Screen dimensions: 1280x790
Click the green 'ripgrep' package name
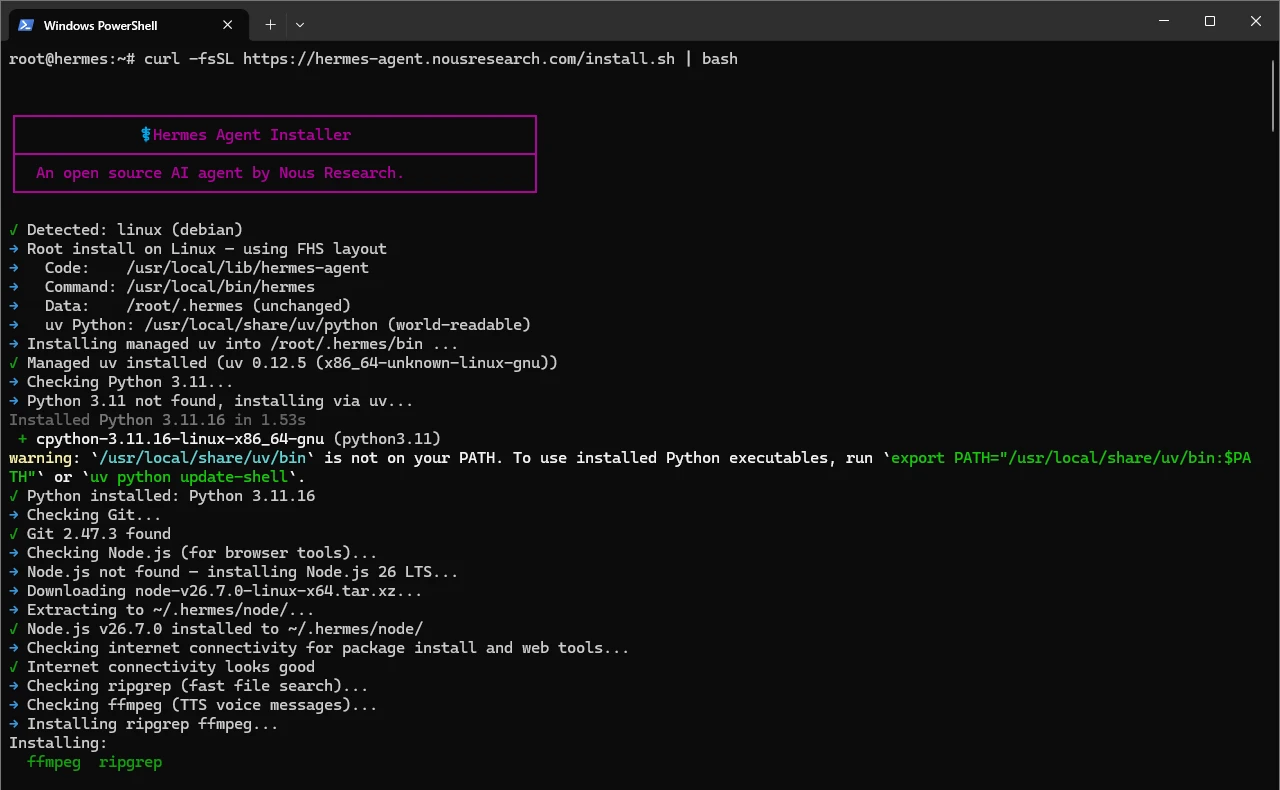tap(130, 762)
